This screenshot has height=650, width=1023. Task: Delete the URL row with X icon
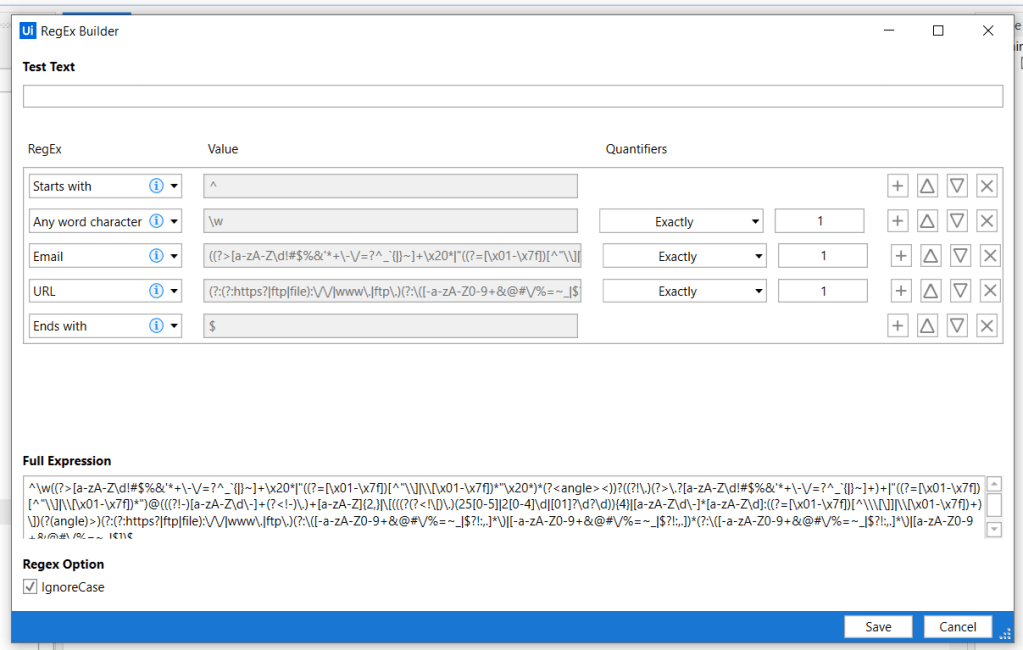point(990,291)
